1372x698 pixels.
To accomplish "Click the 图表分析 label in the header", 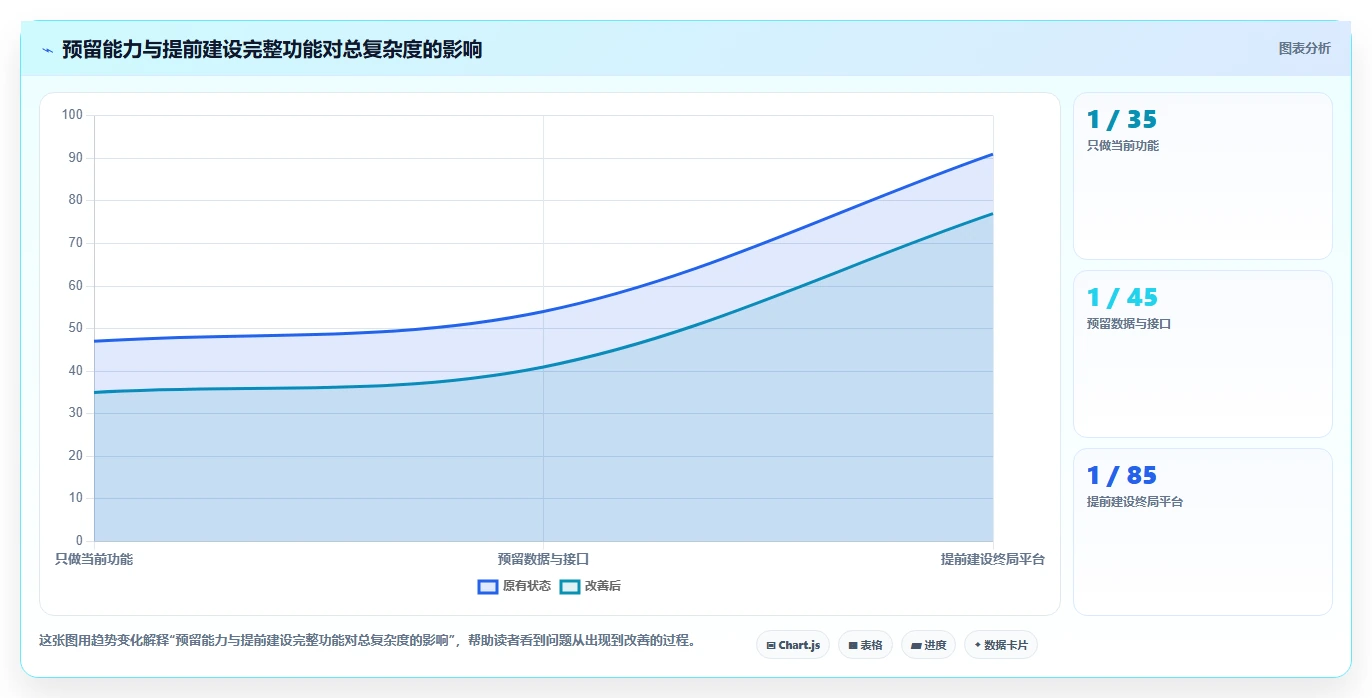I will 1305,48.
